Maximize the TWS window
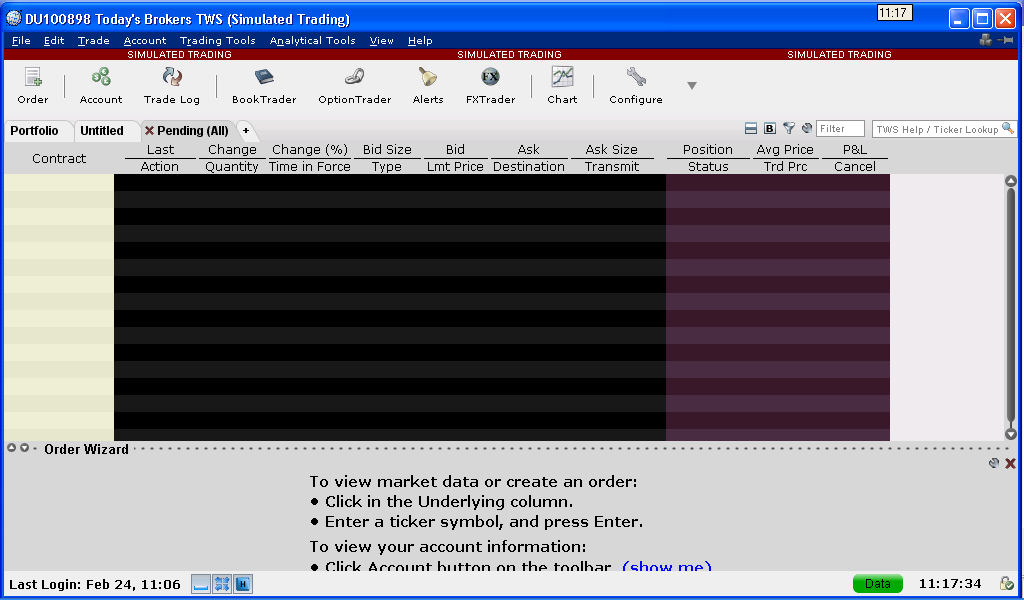 click(982, 18)
